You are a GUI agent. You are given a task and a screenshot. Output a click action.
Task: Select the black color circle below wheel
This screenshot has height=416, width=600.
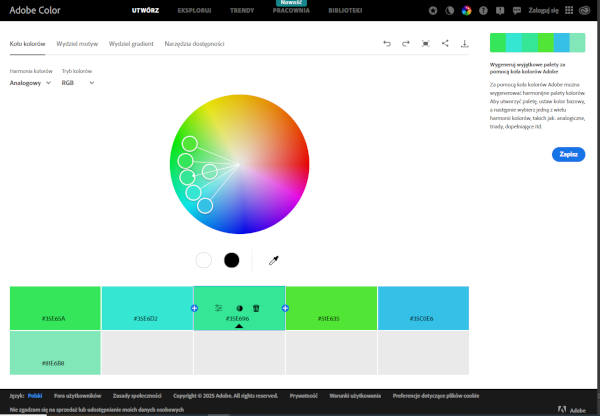tap(232, 260)
